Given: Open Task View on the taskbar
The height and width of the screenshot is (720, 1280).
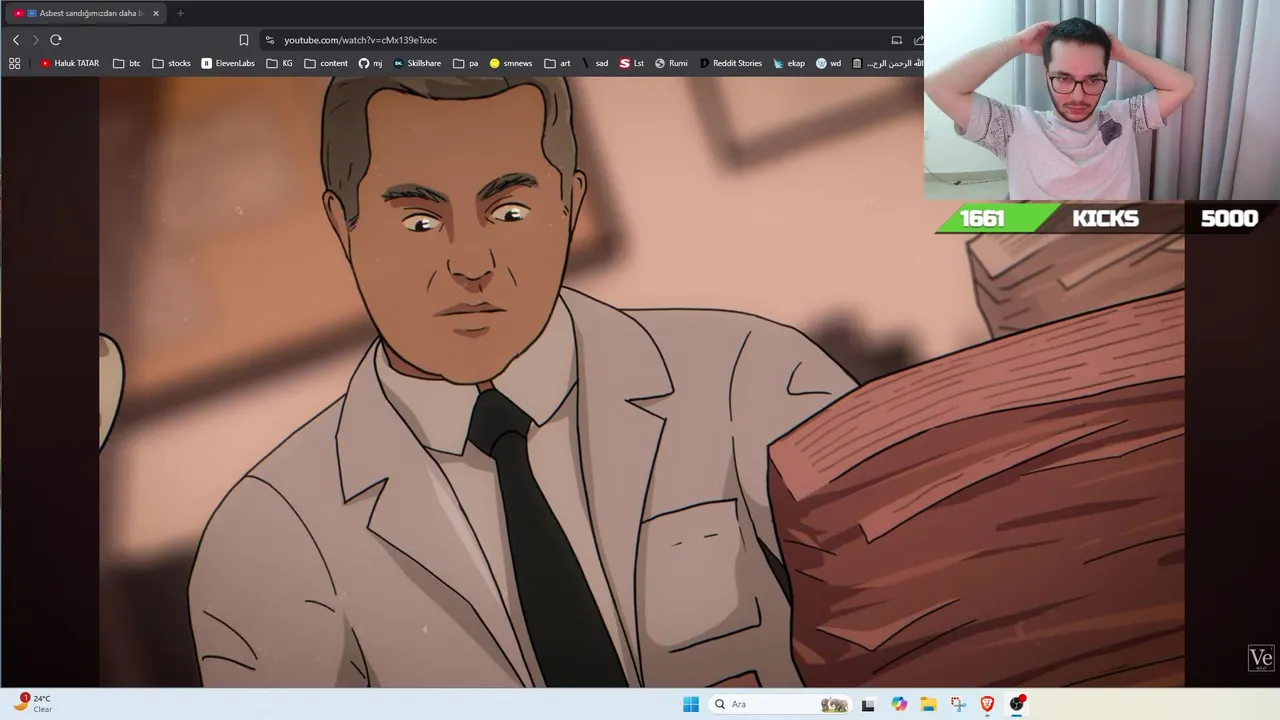Looking at the screenshot, I should click(x=868, y=704).
